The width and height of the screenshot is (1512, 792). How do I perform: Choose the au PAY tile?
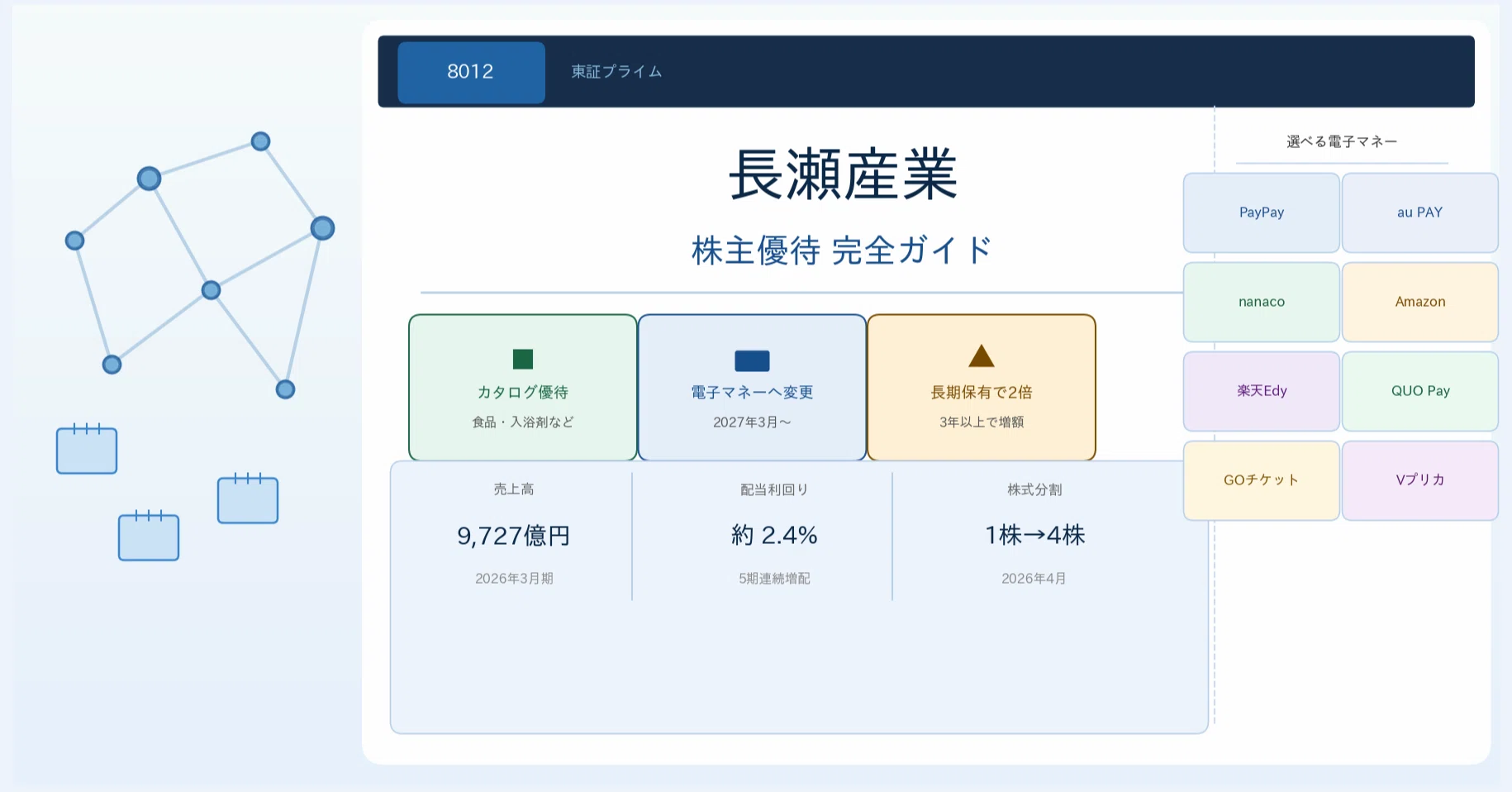point(1420,212)
